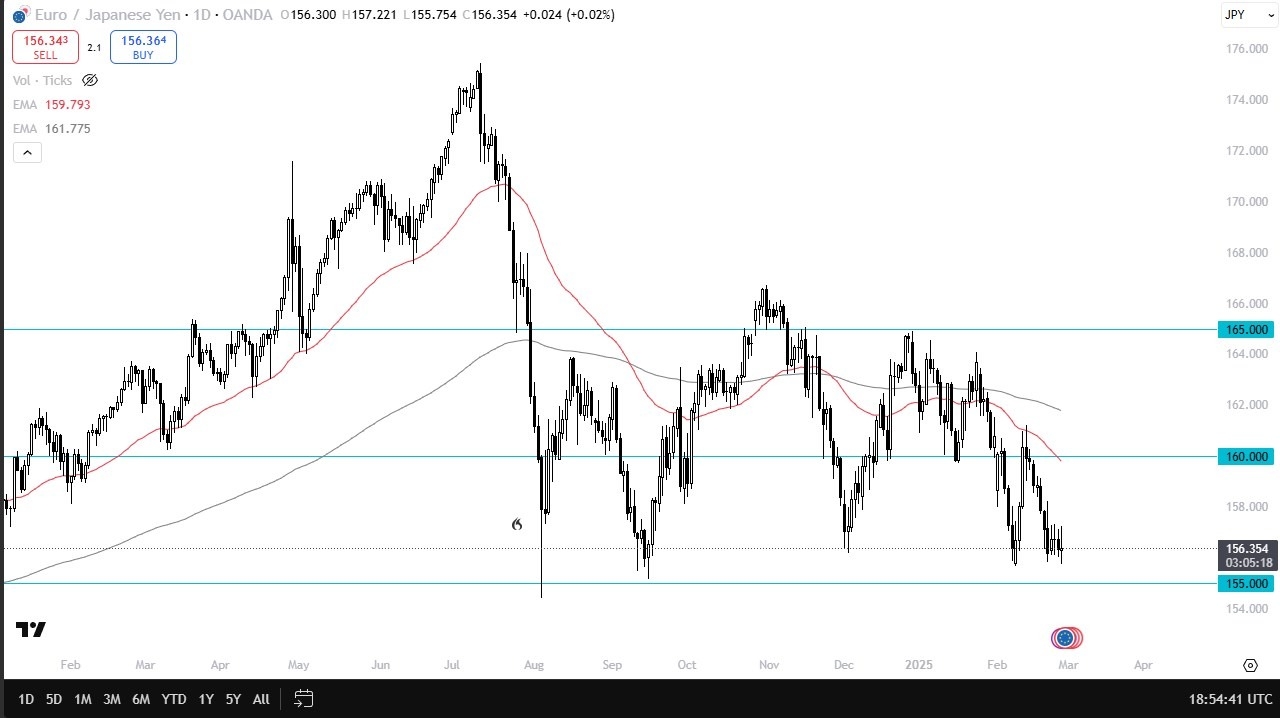Click the 2025 label on the time axis
Screen dimensions: 1280x718
pos(917,665)
